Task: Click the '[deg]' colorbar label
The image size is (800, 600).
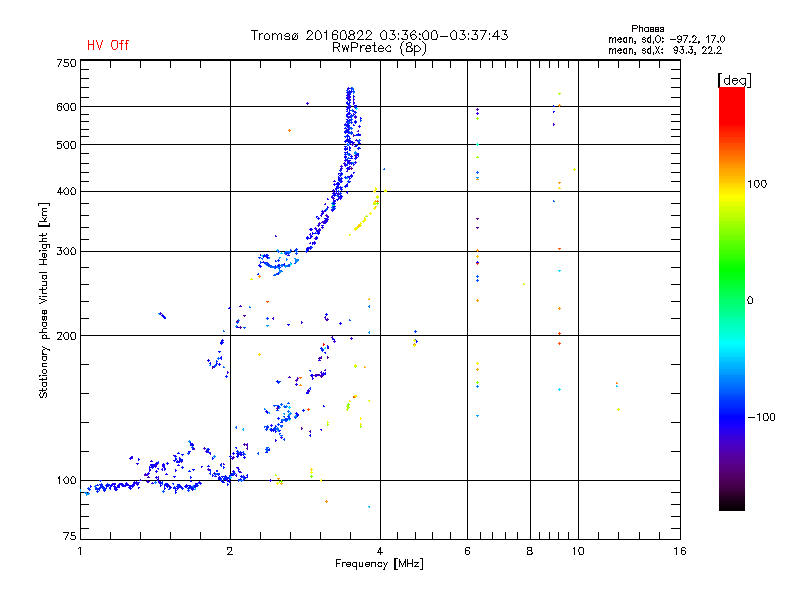Action: [734, 80]
